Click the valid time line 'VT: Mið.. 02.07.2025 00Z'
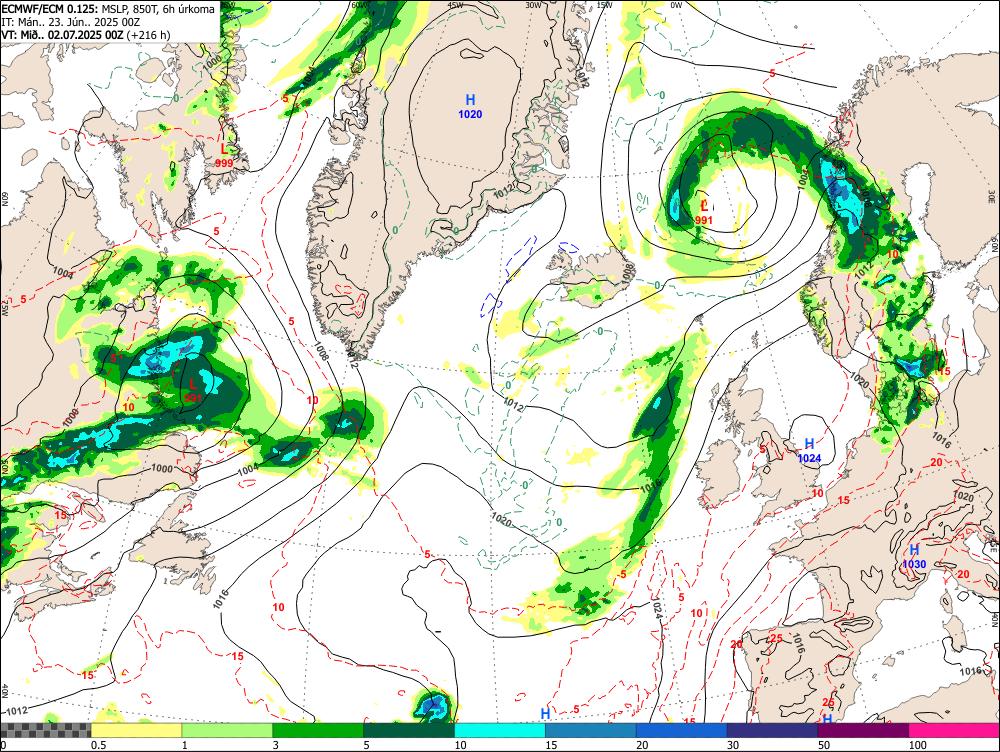1000x752 pixels. pos(62,34)
